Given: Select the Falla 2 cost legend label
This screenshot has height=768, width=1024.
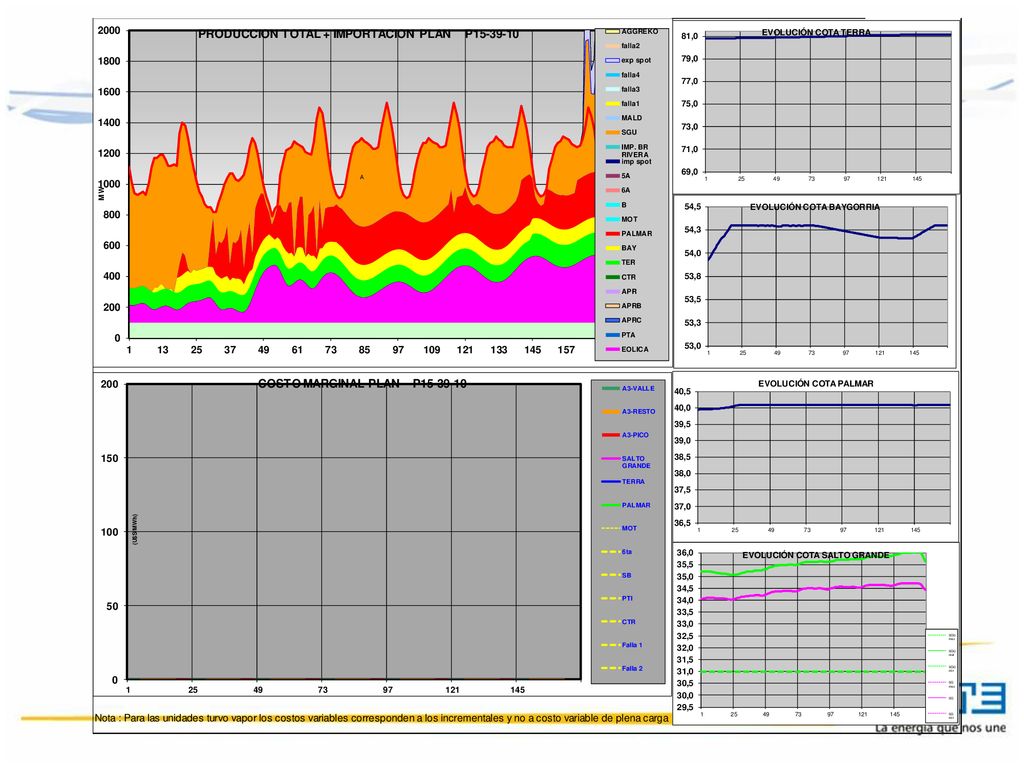Looking at the screenshot, I should click(x=632, y=669).
